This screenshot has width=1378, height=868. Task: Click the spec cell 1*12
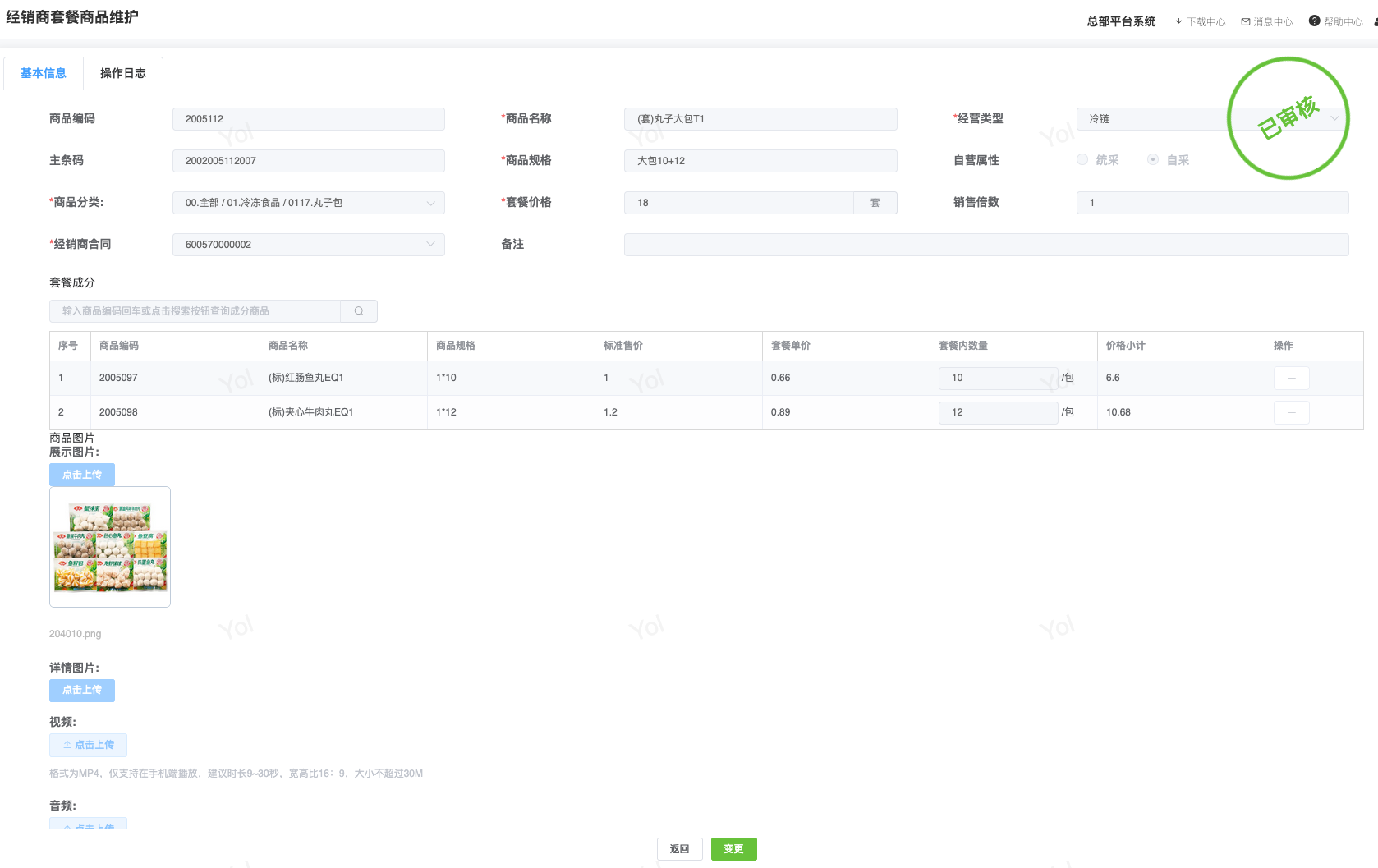pos(446,413)
